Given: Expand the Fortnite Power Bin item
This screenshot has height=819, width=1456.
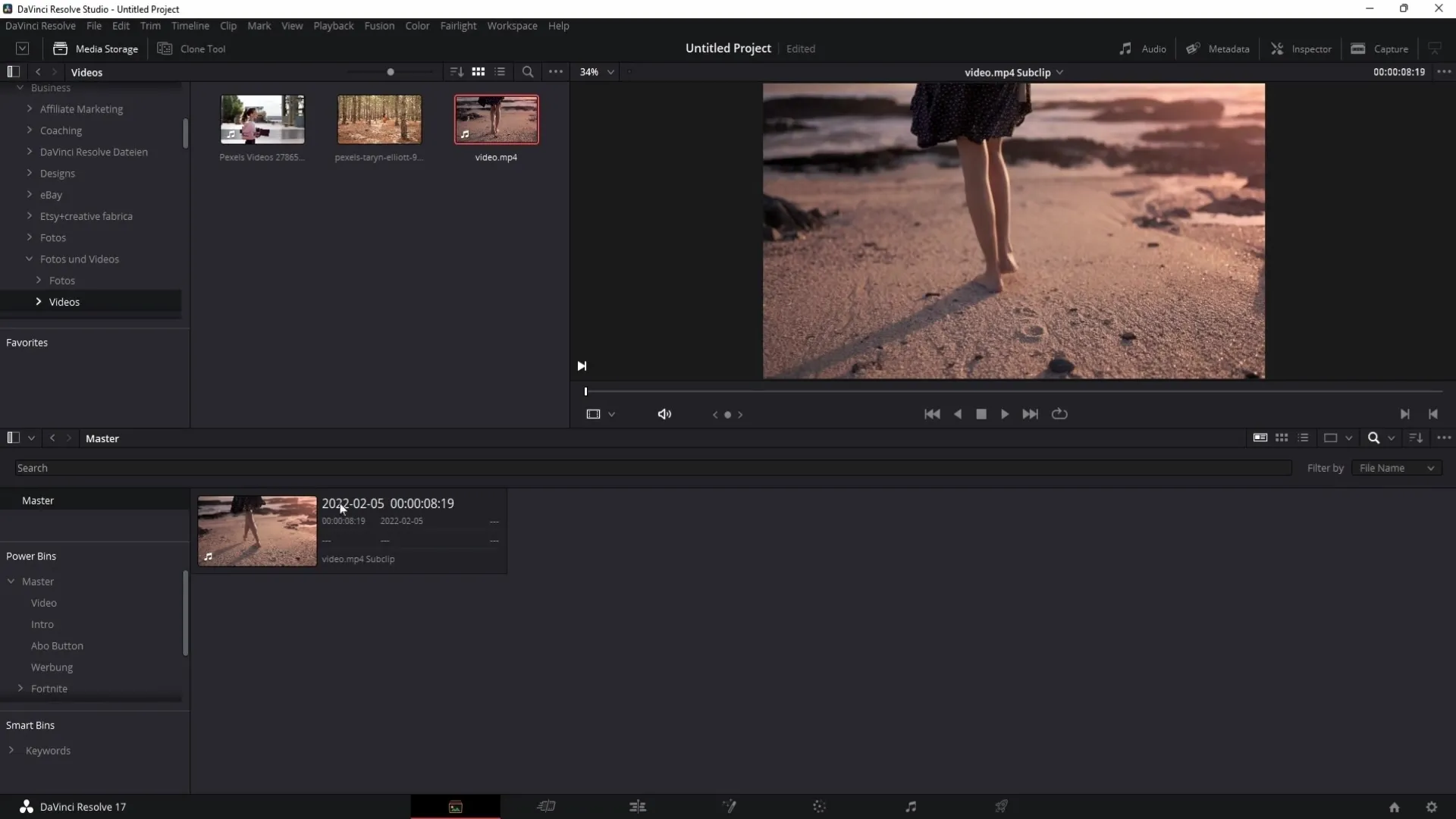Looking at the screenshot, I should pos(20,688).
